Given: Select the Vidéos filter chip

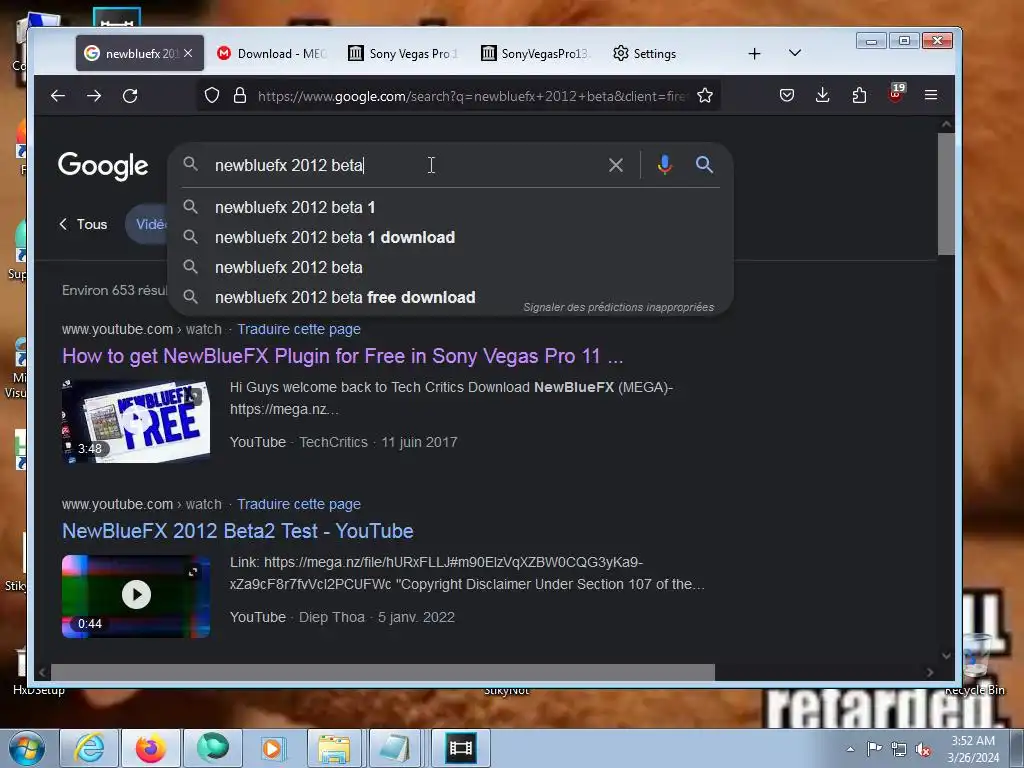Looking at the screenshot, I should pyautogui.click(x=147, y=224).
